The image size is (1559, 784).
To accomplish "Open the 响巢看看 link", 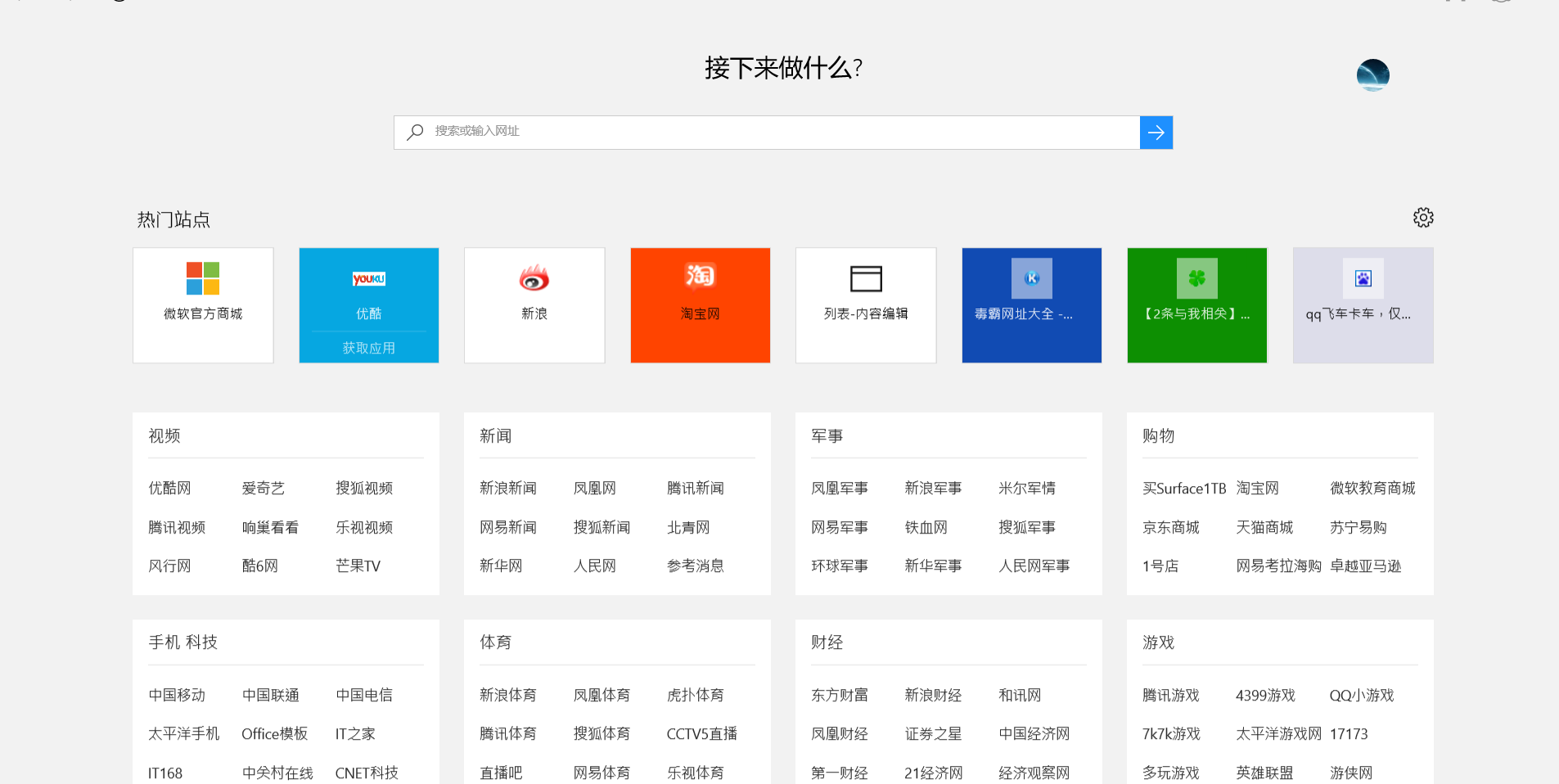I will coord(270,528).
